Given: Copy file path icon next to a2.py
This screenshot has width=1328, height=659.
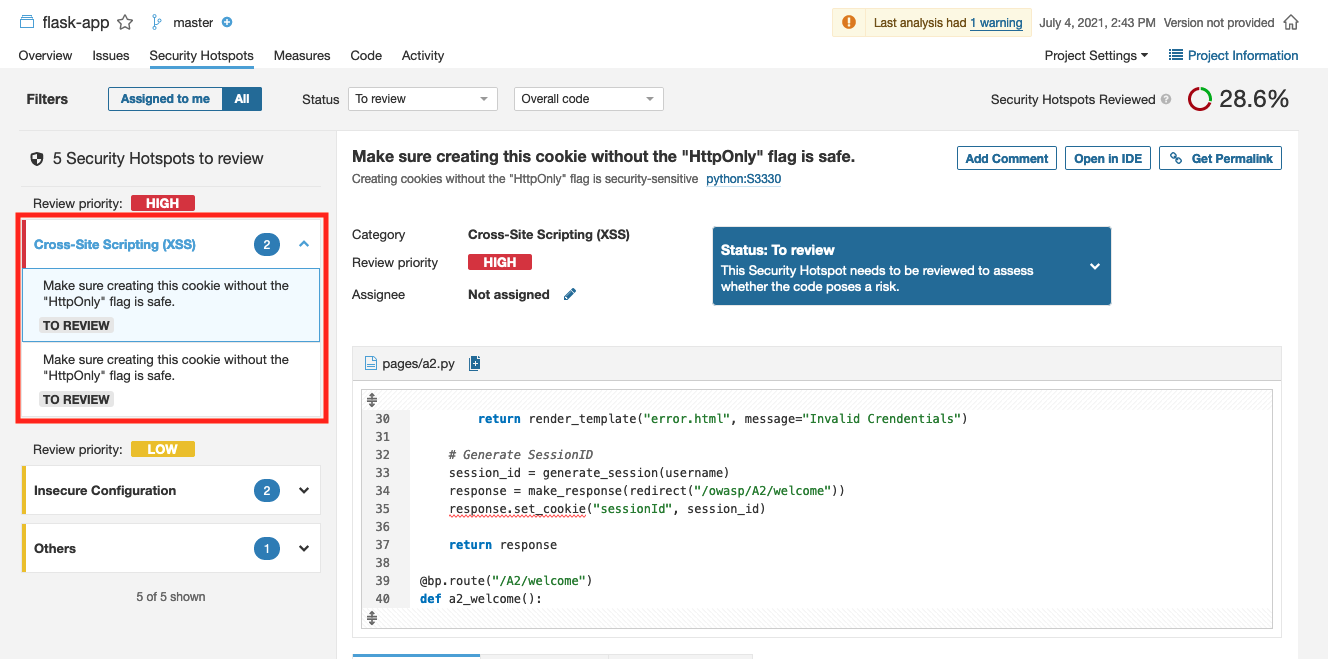Looking at the screenshot, I should click(x=475, y=363).
